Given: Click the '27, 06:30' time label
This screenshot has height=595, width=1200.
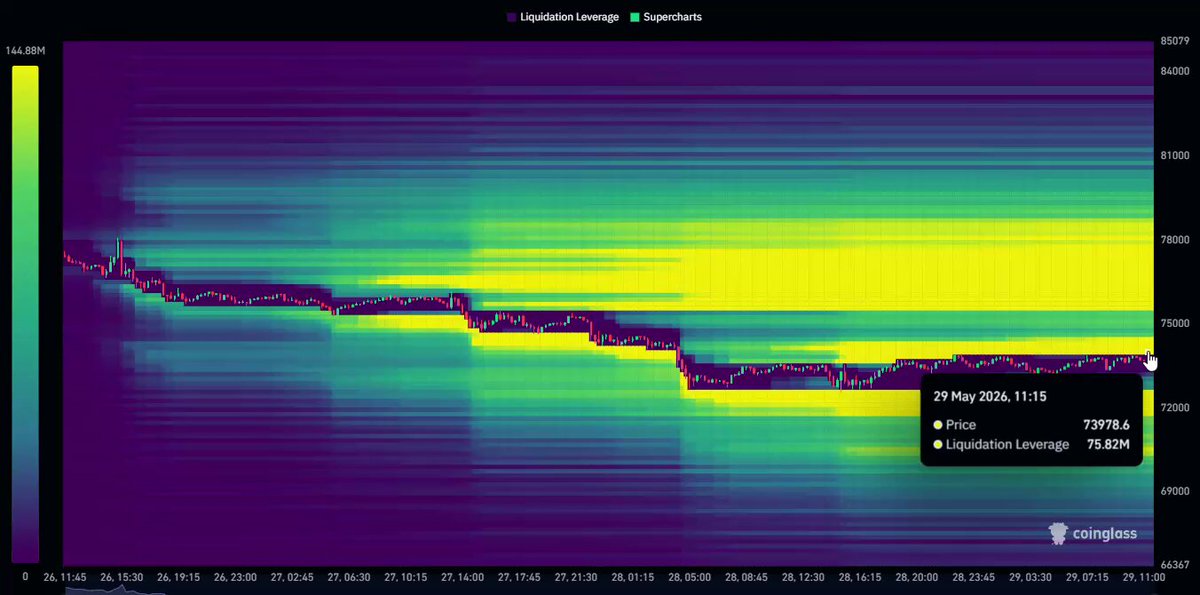Looking at the screenshot, I should (349, 577).
